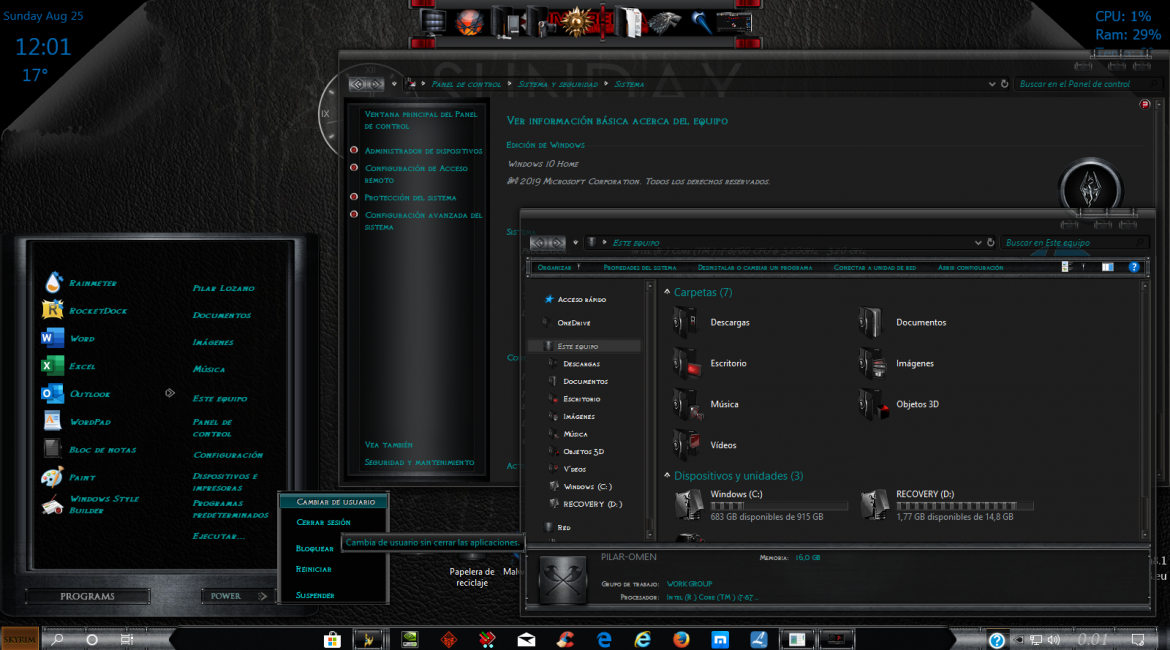Viewport: 1170px width, 650px height.
Task: Open the Objetos 3D folder
Action: pyautogui.click(x=898, y=404)
